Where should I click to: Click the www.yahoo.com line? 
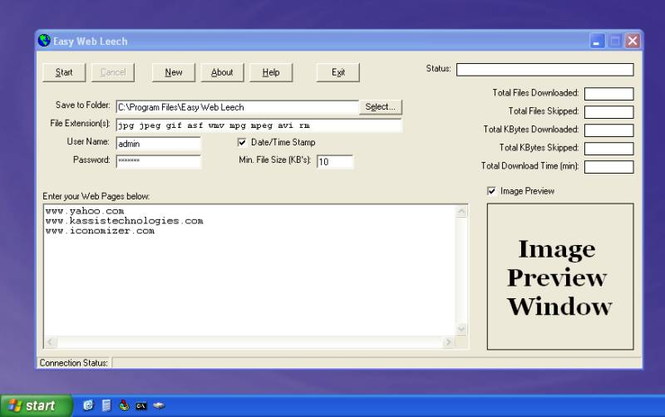pyautogui.click(x=85, y=211)
